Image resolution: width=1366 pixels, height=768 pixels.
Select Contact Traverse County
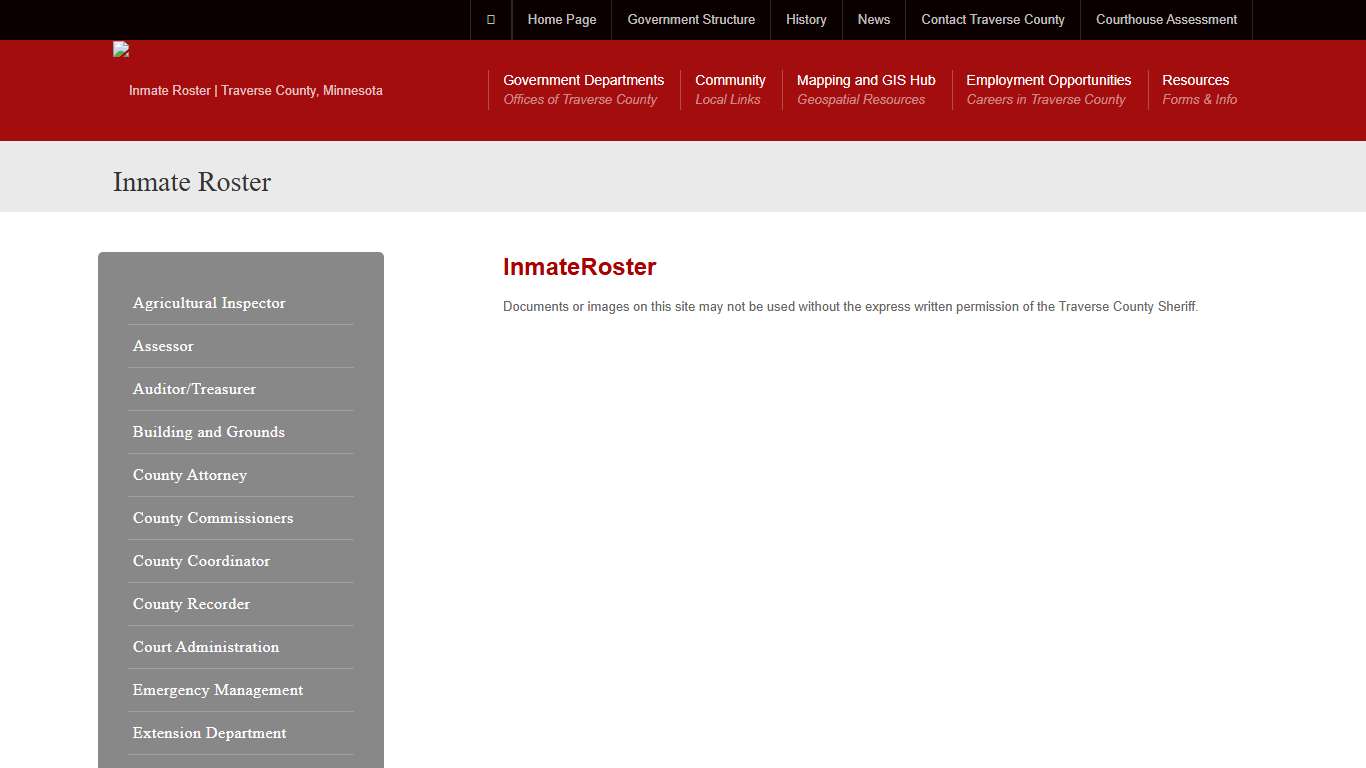992,20
